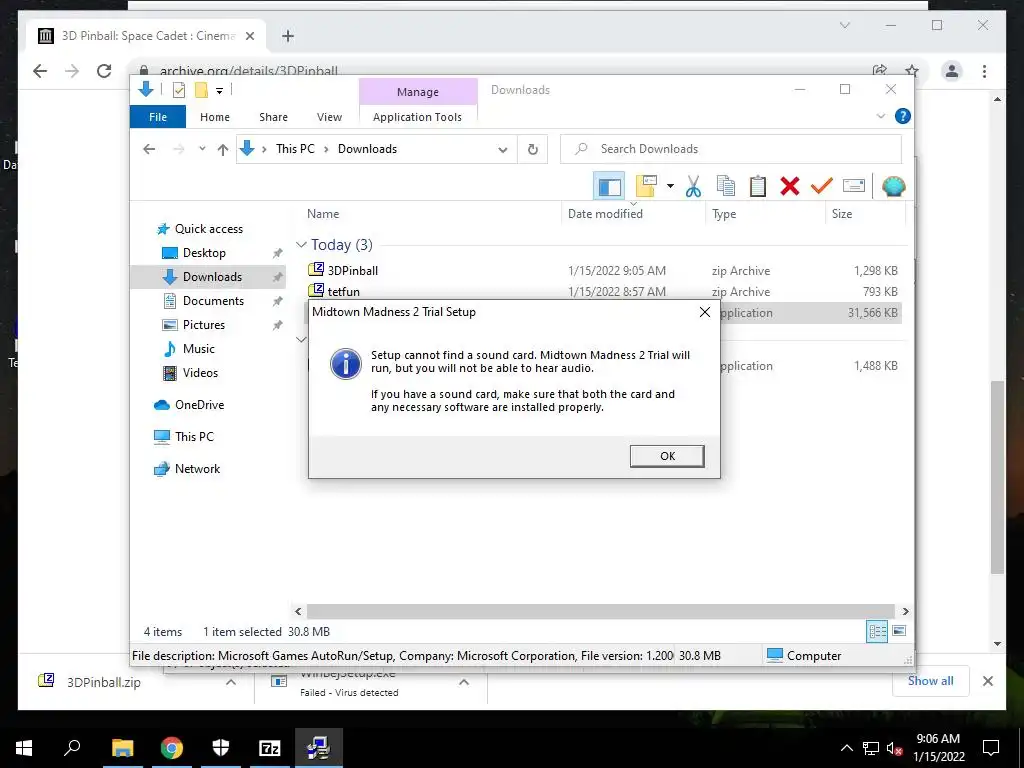
Task: Select Pictures in navigation pane
Action: pos(203,325)
